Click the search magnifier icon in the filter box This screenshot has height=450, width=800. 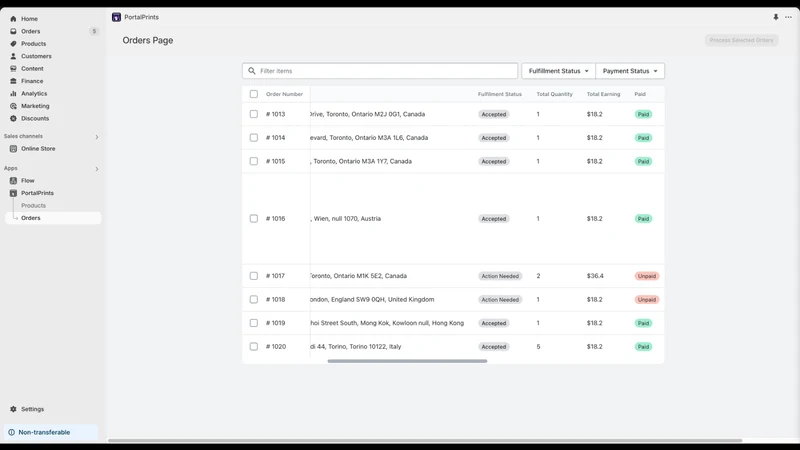252,71
